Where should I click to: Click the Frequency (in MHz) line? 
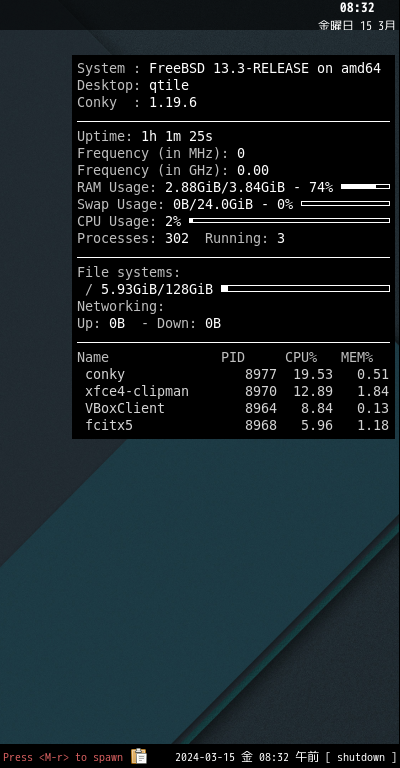[161, 153]
